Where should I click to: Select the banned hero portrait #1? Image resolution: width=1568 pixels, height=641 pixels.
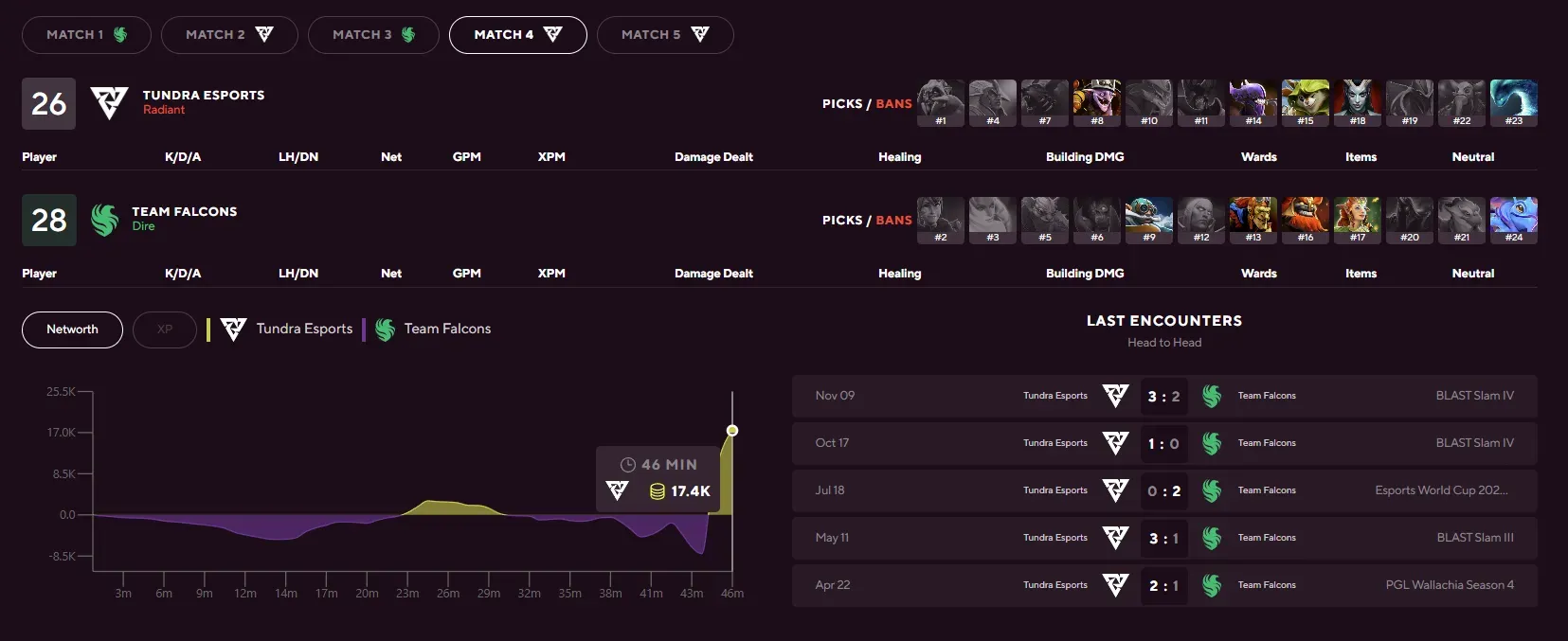point(940,102)
